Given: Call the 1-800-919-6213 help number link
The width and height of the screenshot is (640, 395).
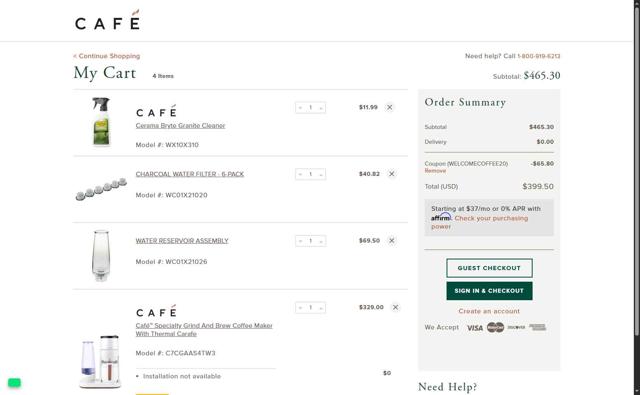Looking at the screenshot, I should (539, 56).
